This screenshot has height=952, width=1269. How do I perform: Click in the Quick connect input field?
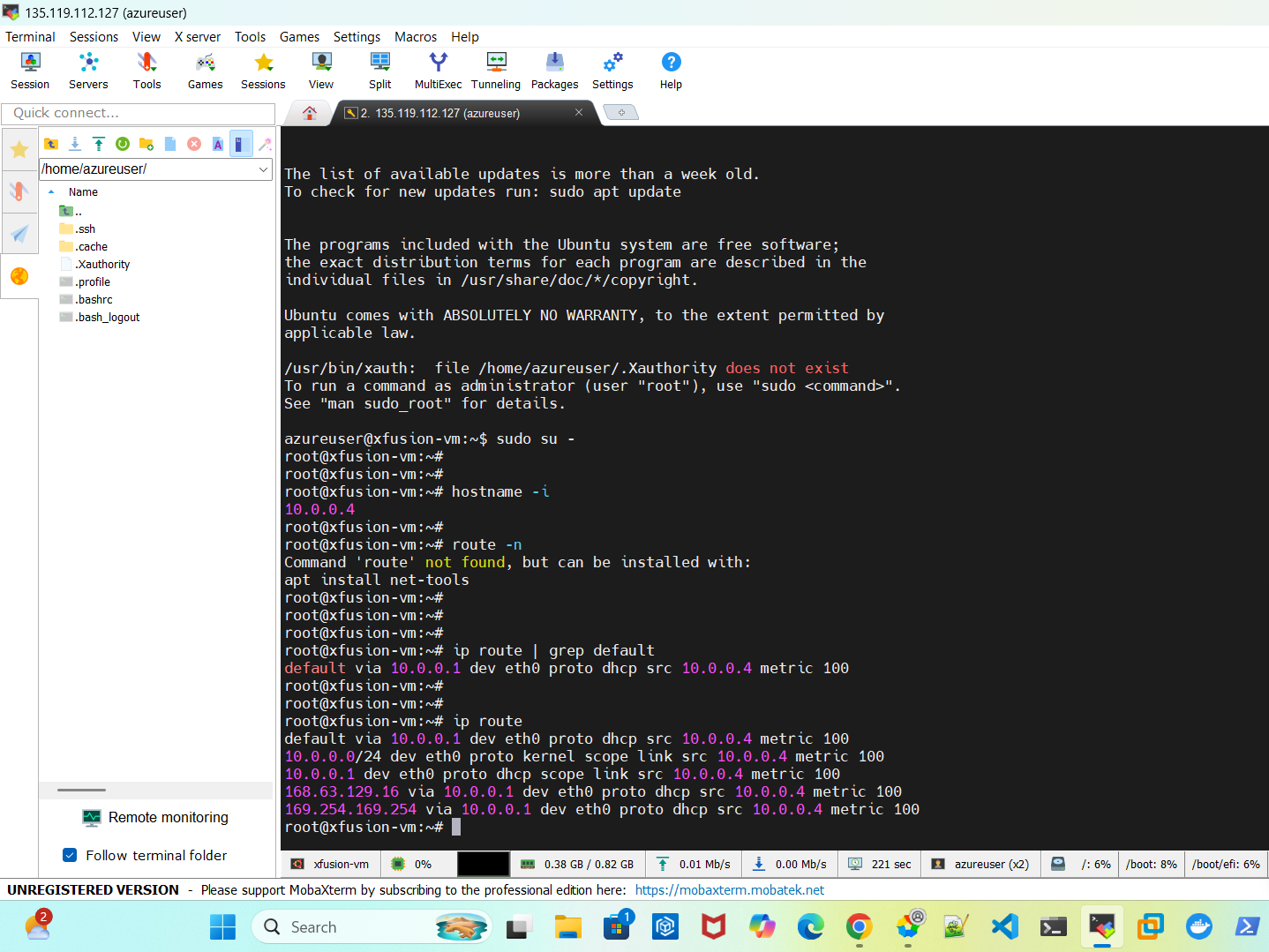coord(139,113)
